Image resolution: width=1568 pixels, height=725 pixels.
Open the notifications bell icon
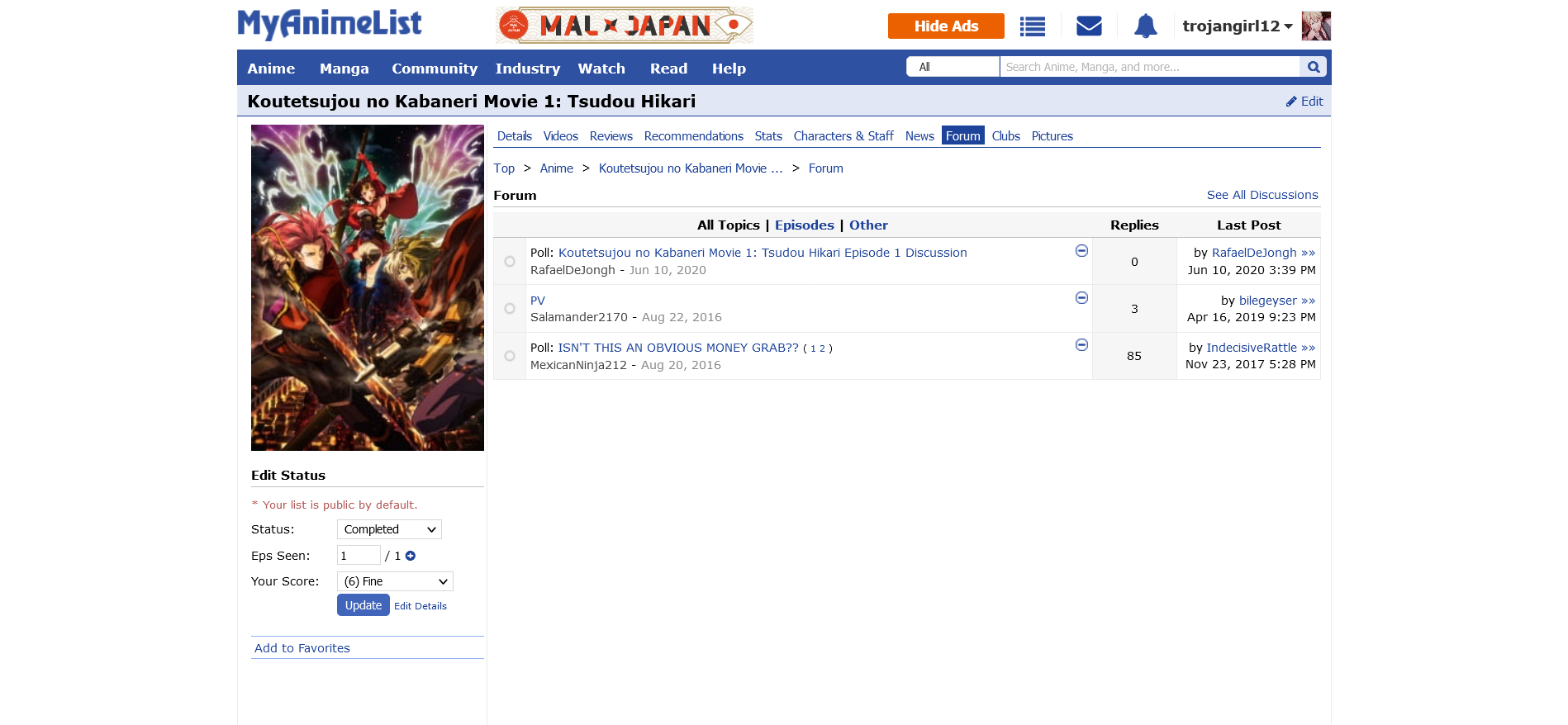(1145, 26)
